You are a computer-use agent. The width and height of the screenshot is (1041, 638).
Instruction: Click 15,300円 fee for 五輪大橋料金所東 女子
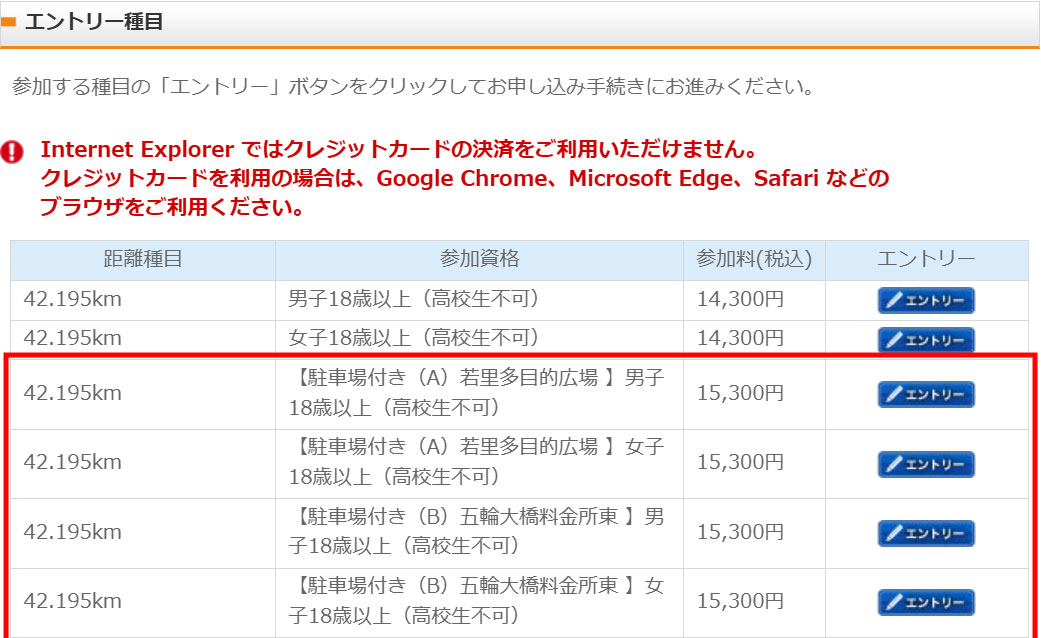point(740,601)
